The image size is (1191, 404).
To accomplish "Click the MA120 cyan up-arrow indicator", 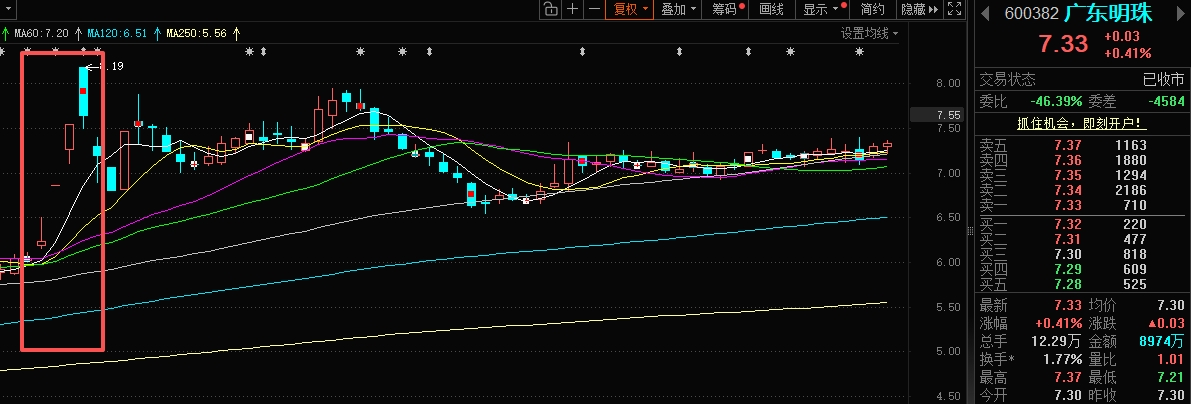I will [x=159, y=33].
